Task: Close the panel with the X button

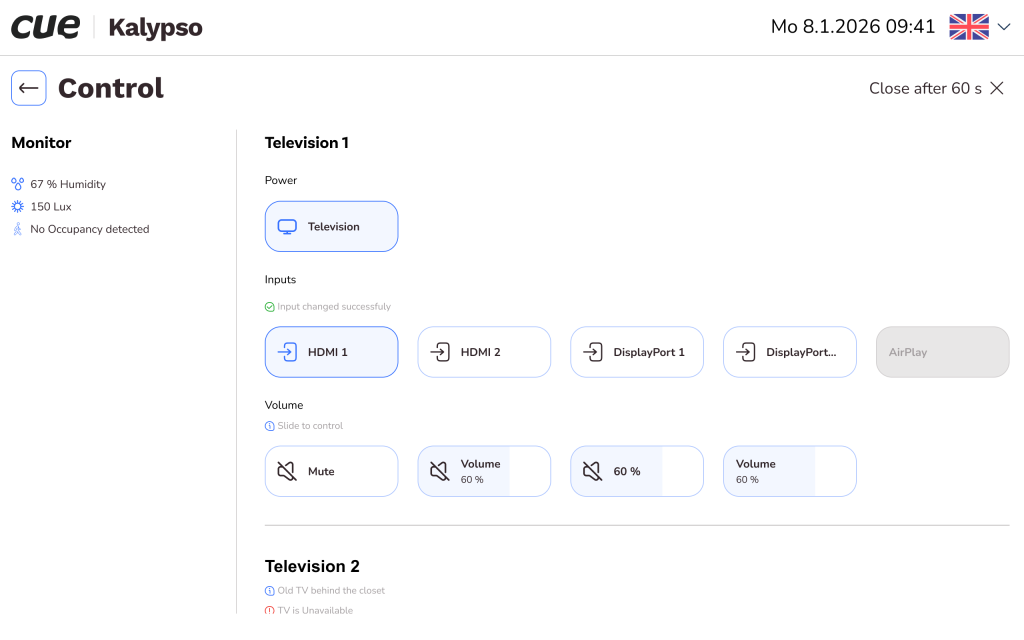Action: [996, 88]
